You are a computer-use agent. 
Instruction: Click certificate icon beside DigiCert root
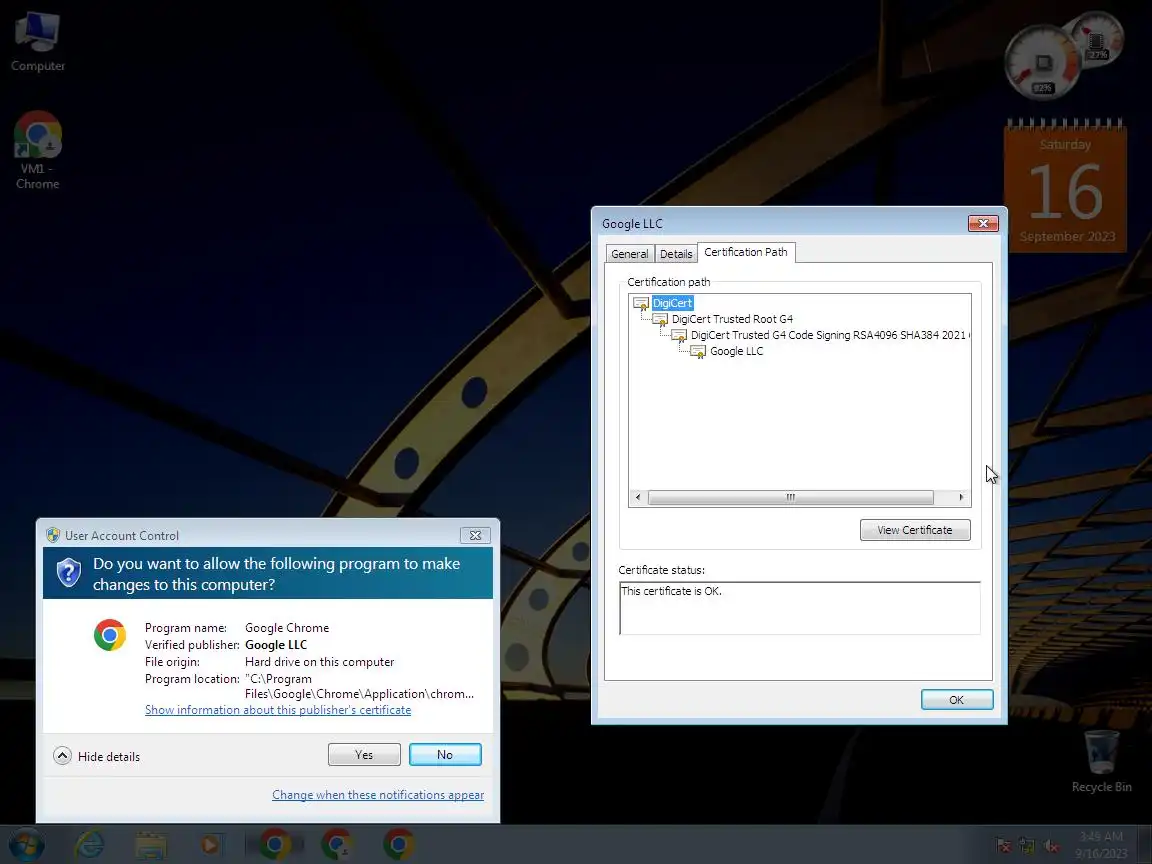(x=641, y=303)
